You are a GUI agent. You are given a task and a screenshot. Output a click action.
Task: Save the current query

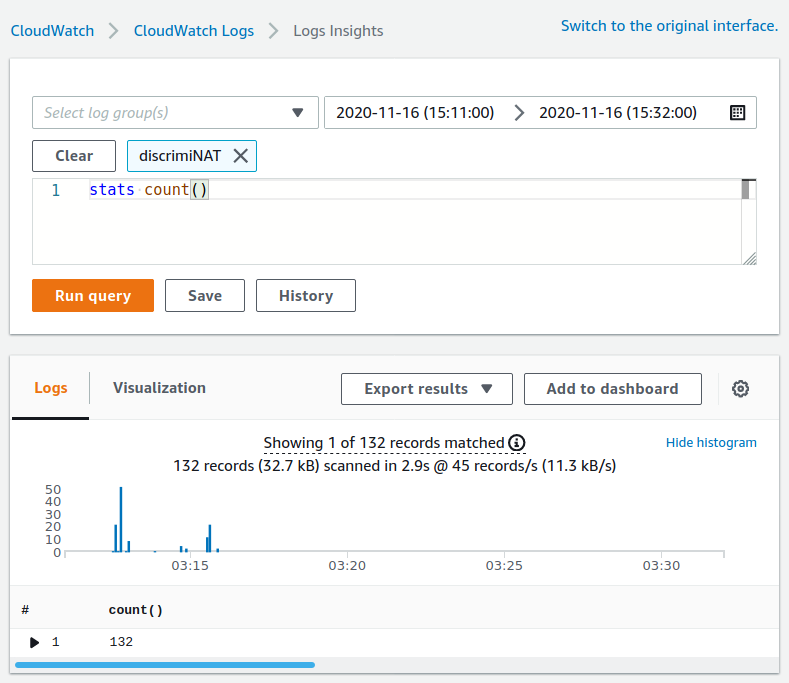click(205, 295)
